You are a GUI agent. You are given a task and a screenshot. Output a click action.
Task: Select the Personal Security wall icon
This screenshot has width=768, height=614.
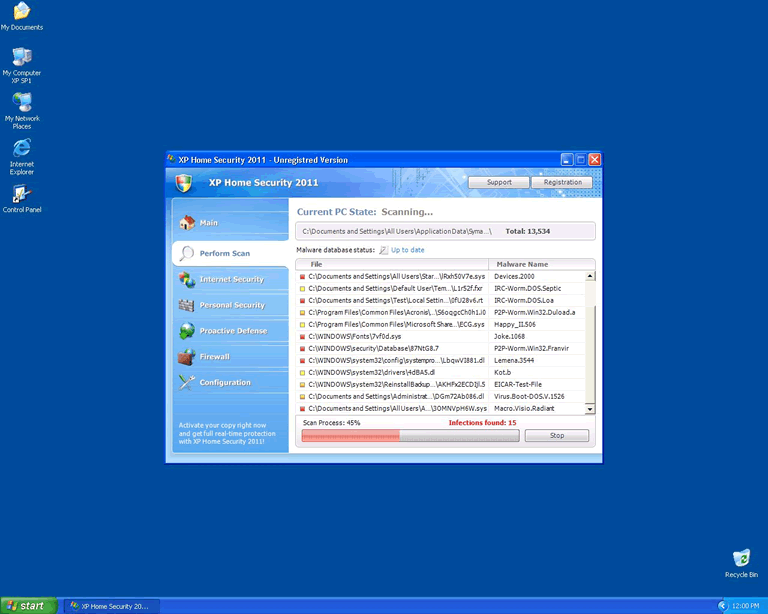click(186, 305)
